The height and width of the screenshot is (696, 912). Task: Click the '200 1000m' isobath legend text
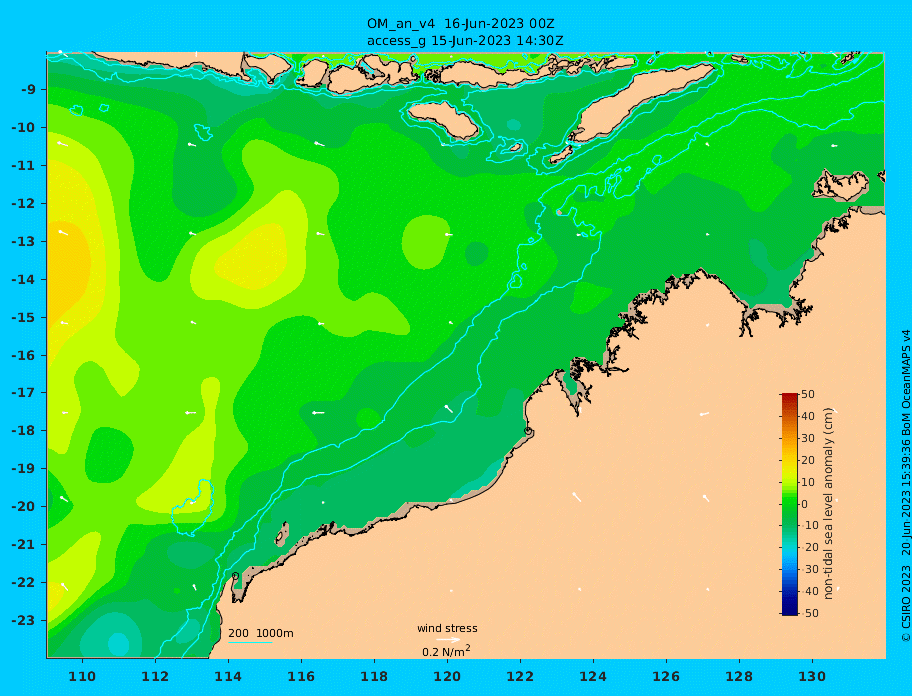click(261, 633)
